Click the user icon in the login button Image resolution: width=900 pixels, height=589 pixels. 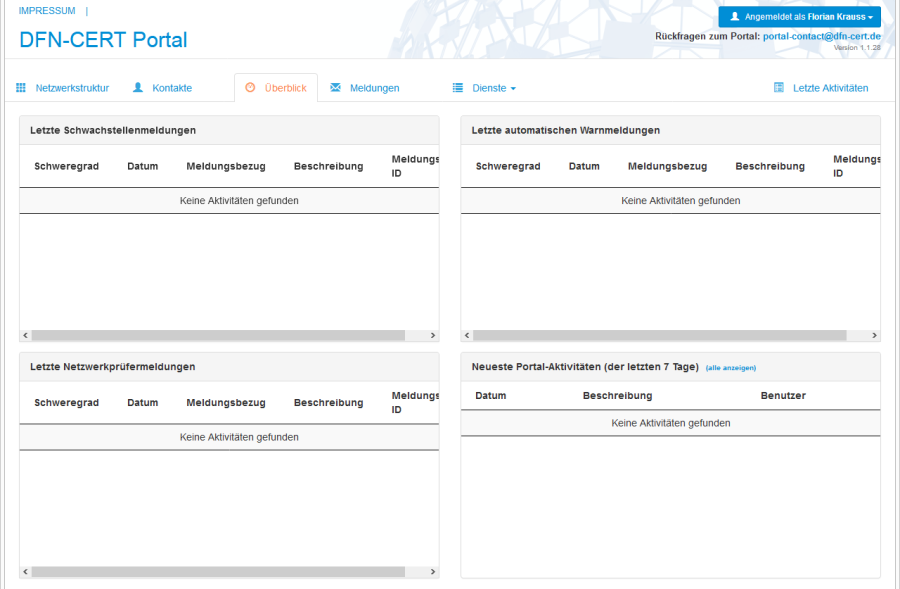tap(733, 16)
